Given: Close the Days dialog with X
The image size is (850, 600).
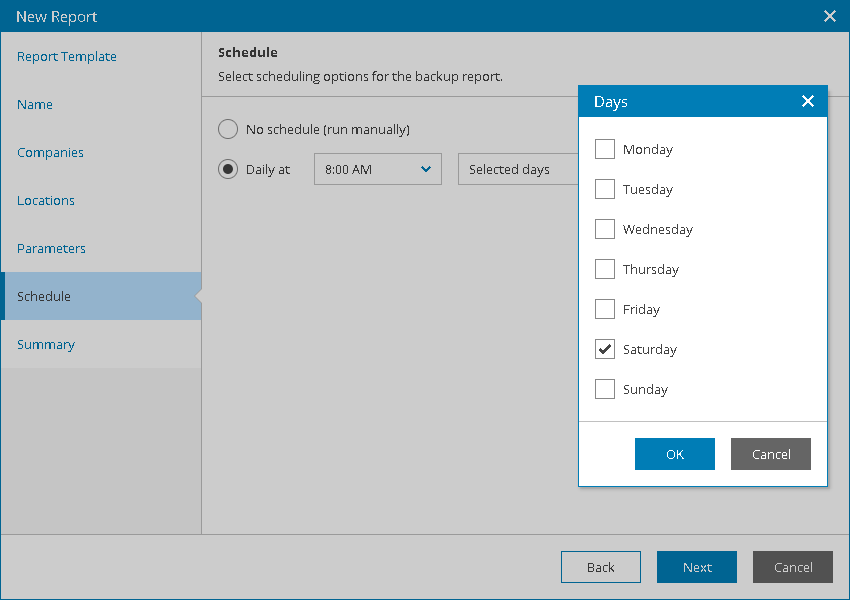Looking at the screenshot, I should [808, 101].
